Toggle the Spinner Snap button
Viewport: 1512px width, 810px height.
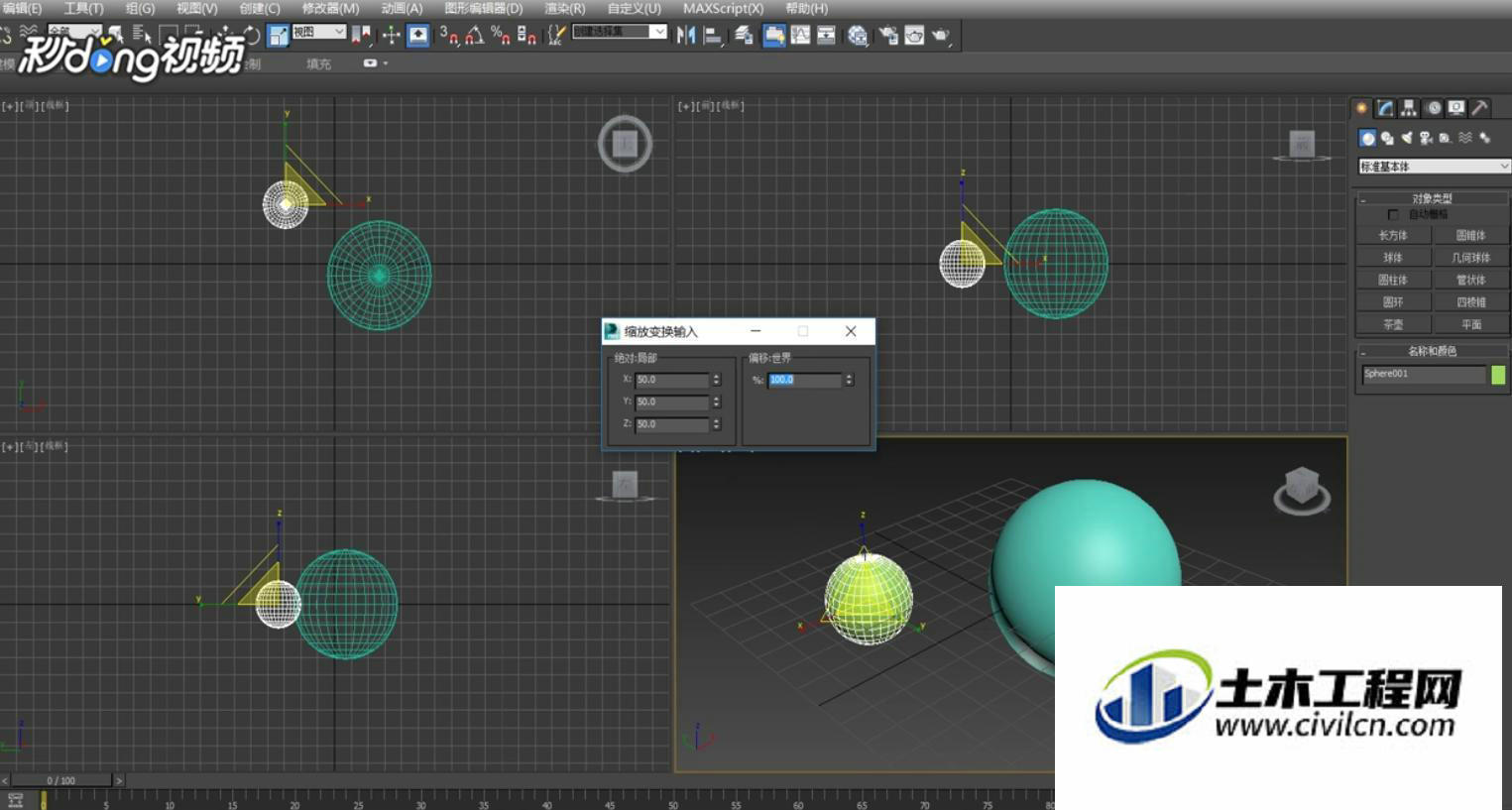point(526,36)
